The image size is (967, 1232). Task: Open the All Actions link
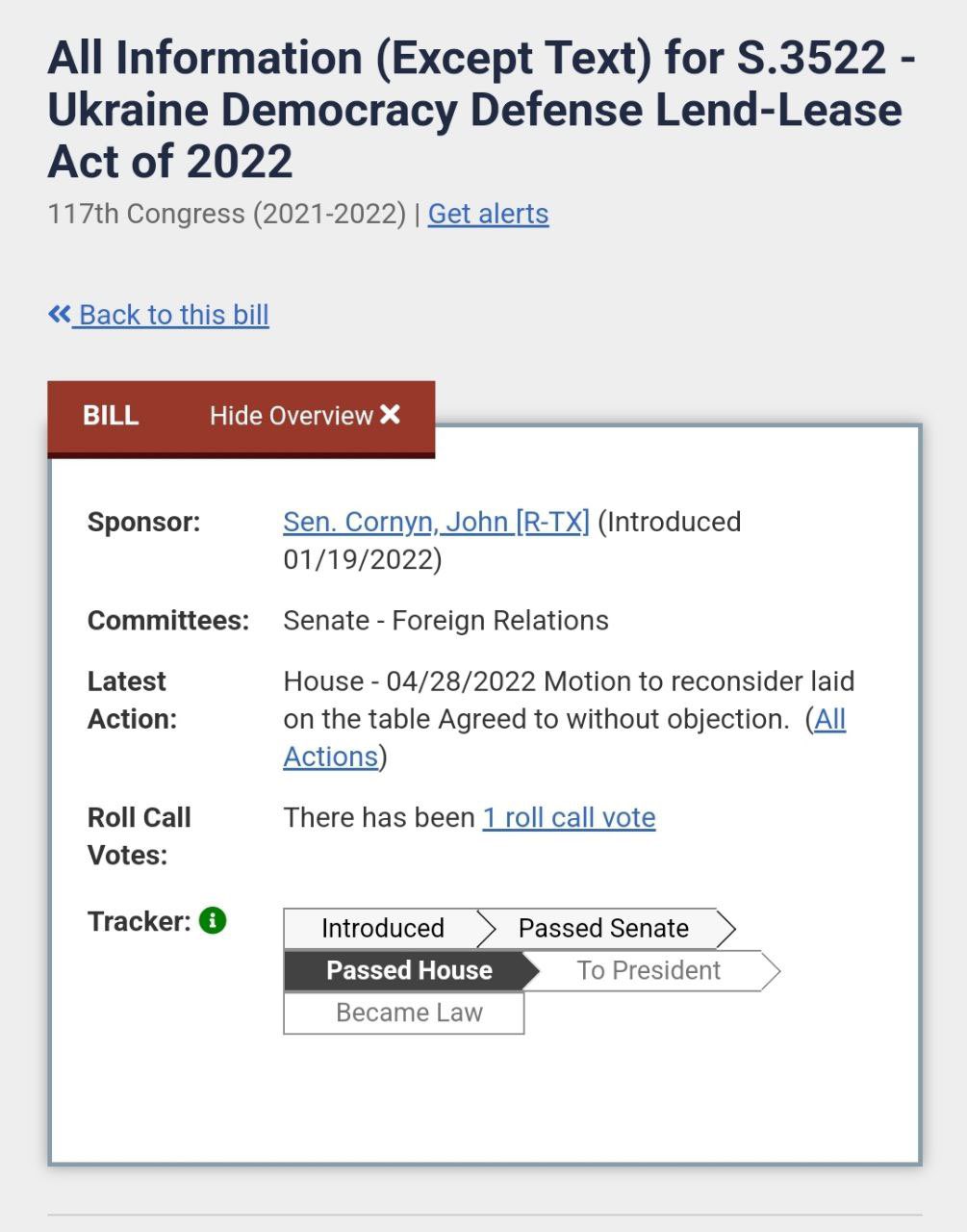(x=564, y=737)
